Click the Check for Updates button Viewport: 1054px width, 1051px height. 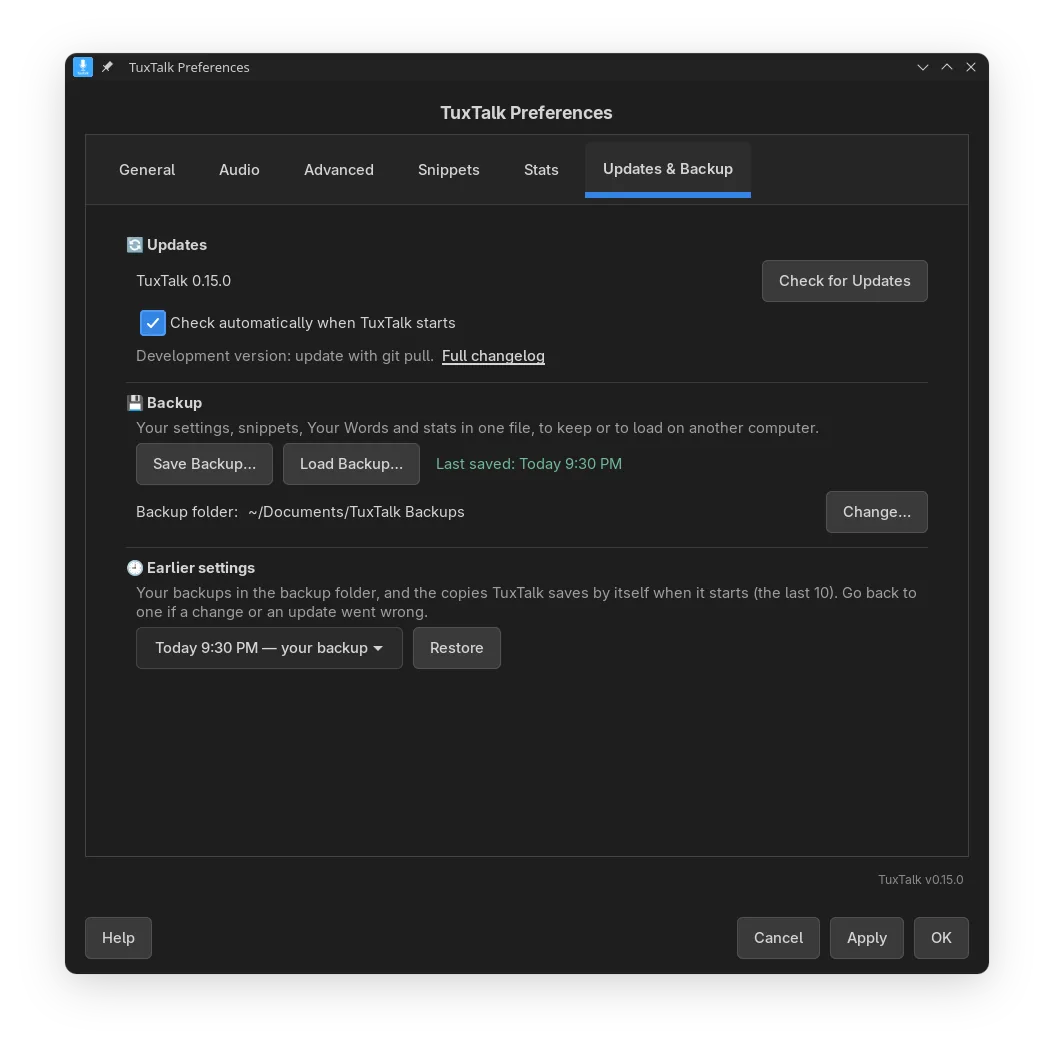coord(844,281)
